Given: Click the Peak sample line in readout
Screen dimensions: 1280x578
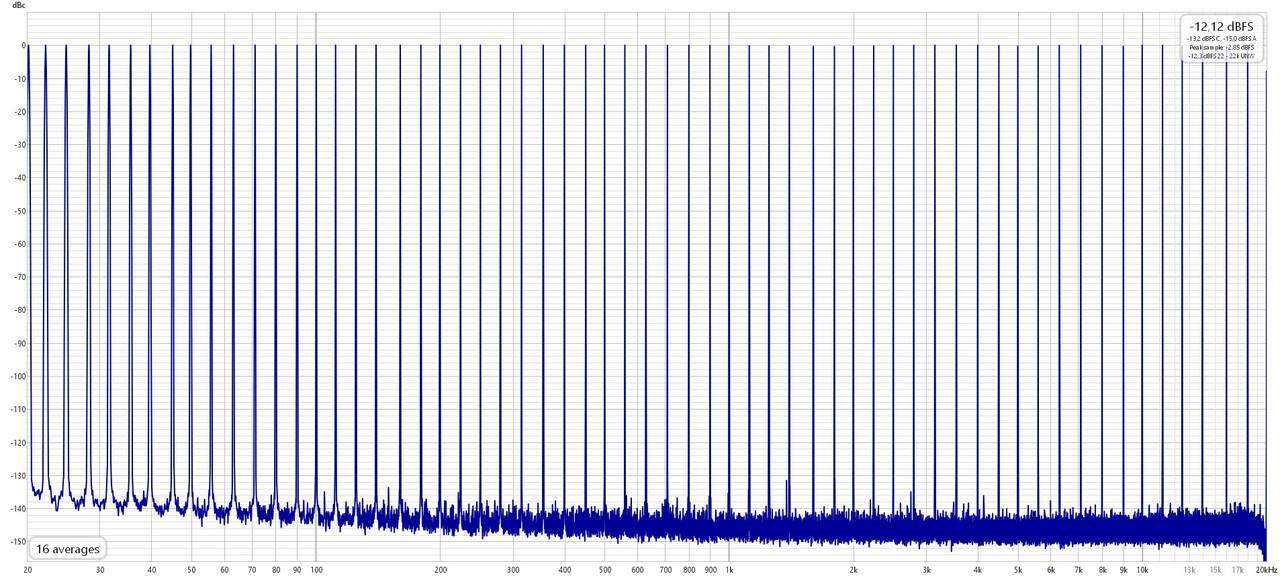Looking at the screenshot, I should 1220,47.
